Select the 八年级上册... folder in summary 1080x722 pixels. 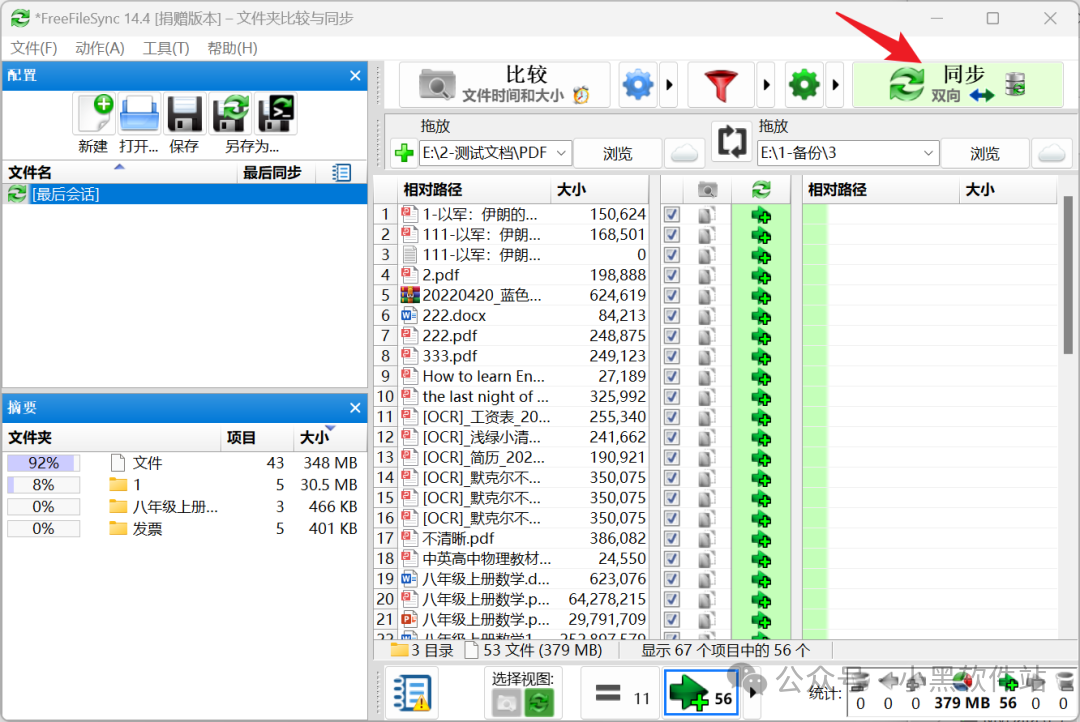coord(185,506)
